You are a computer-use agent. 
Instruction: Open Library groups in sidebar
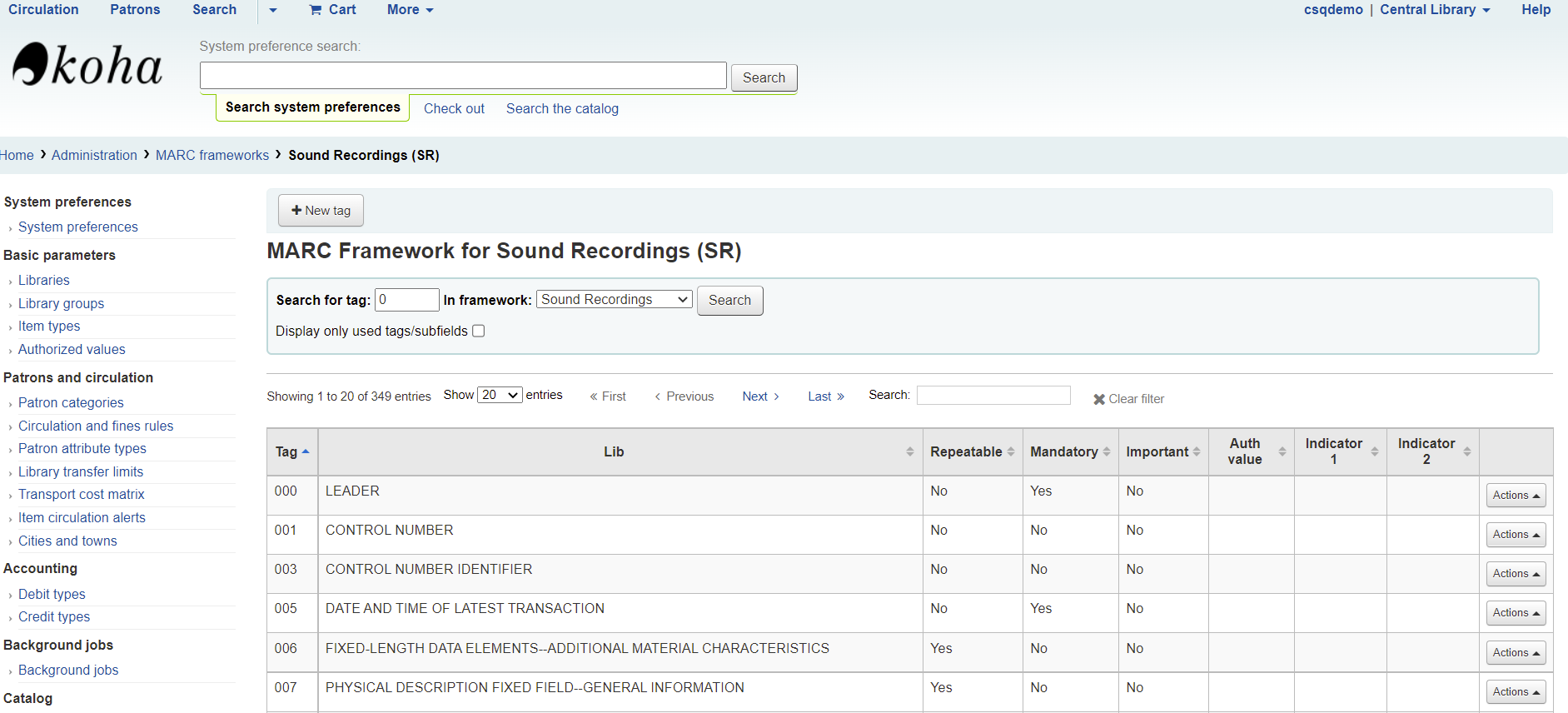[x=61, y=304]
